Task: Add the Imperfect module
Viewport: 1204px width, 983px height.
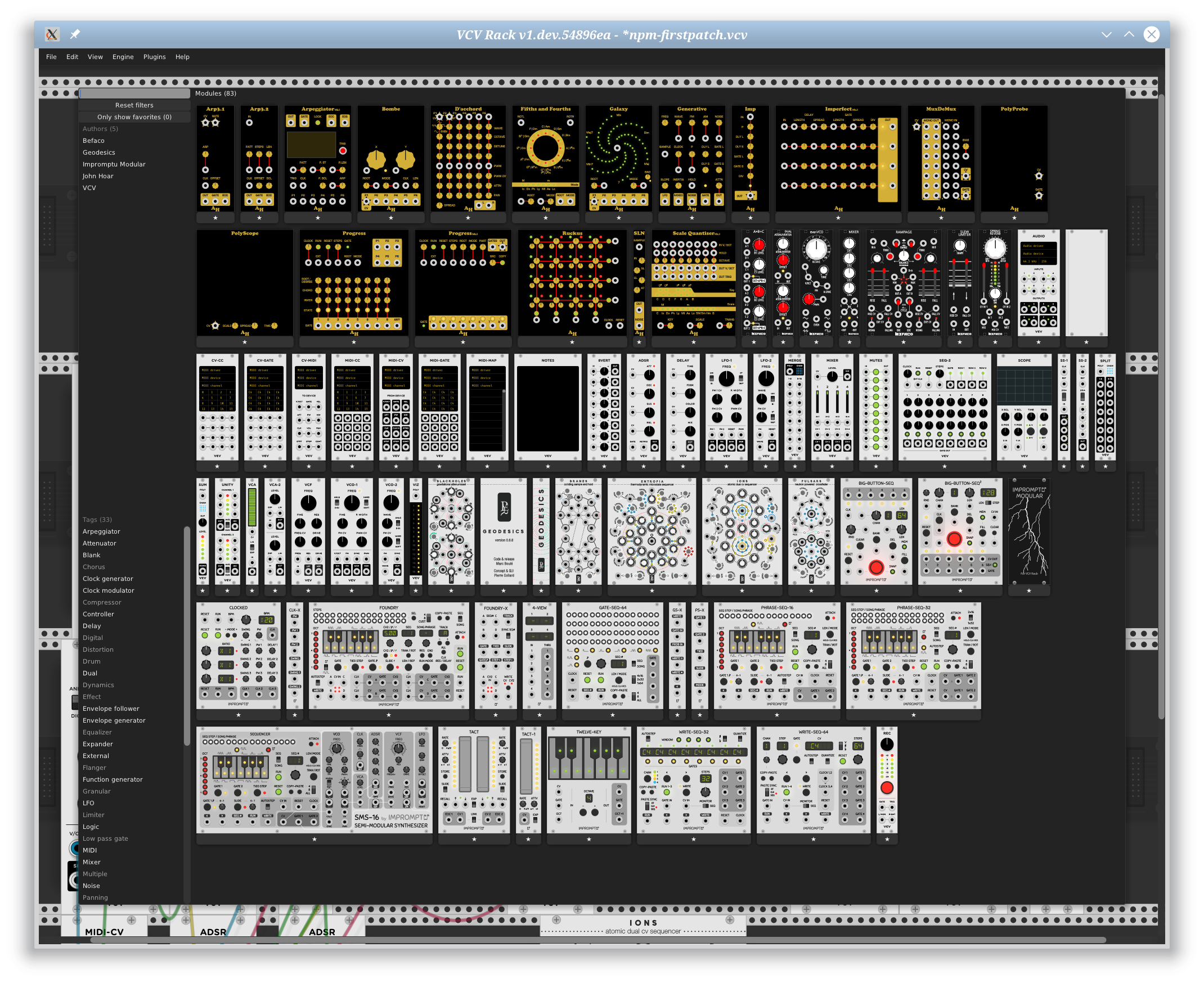Action: tap(838, 159)
